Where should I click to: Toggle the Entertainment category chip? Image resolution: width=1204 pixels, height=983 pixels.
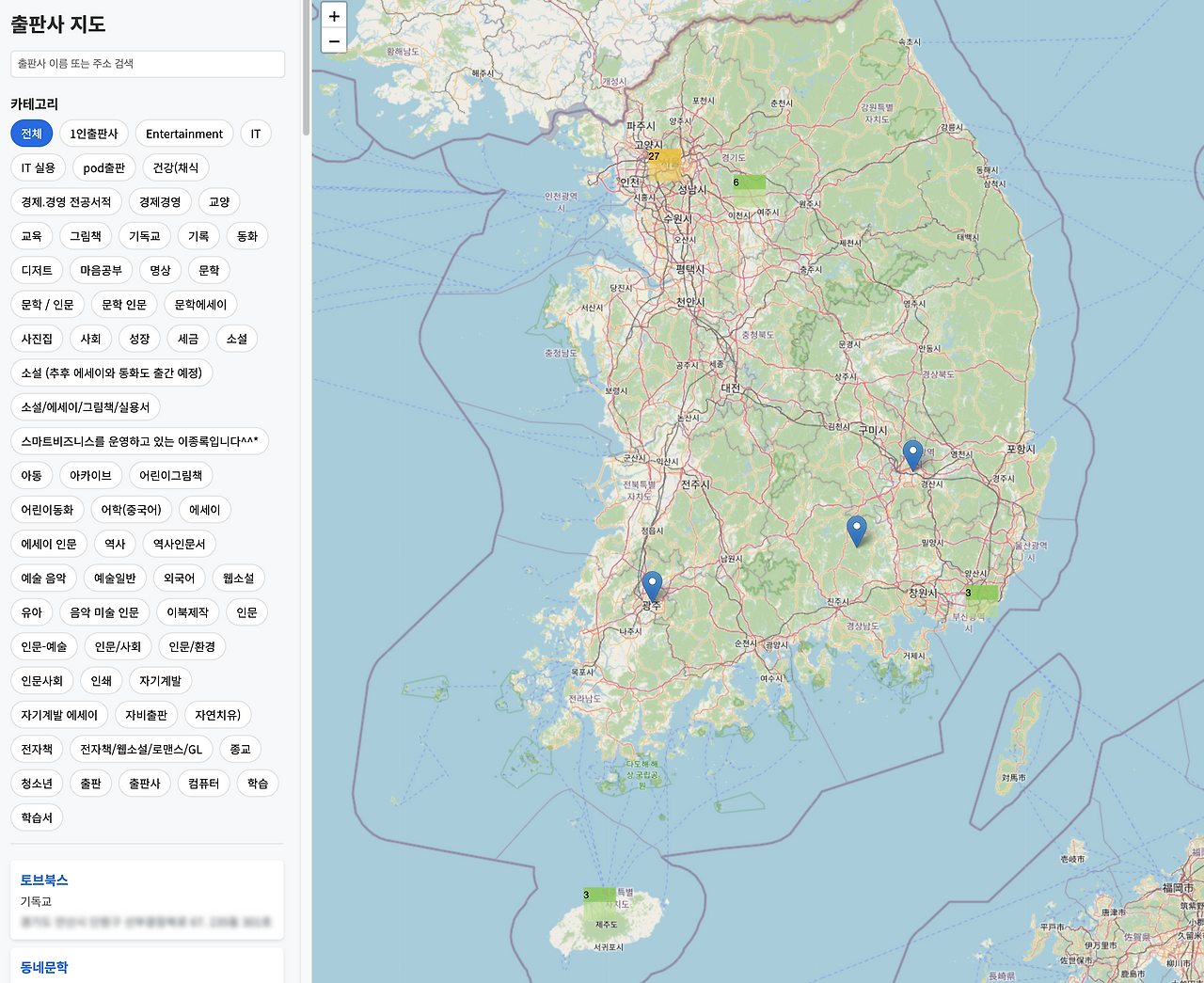[184, 134]
